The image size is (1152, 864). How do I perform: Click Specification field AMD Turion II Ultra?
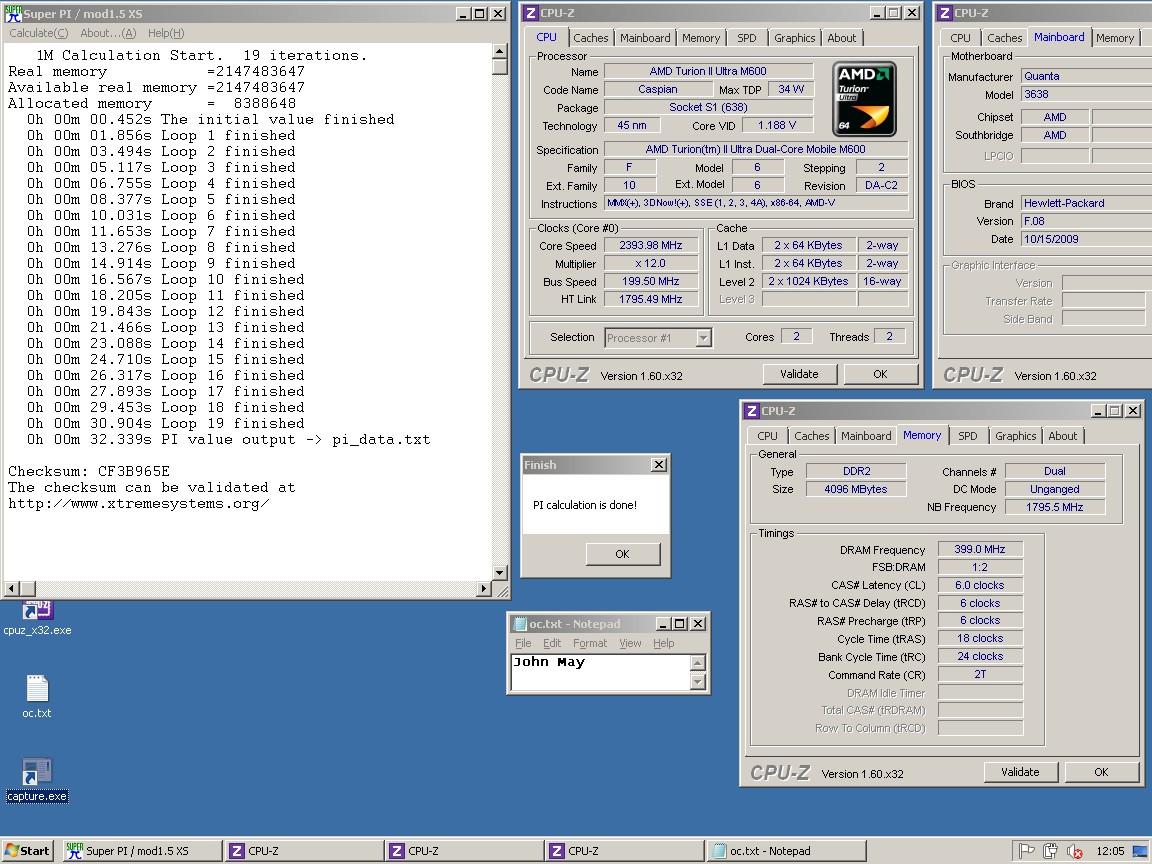[x=755, y=149]
